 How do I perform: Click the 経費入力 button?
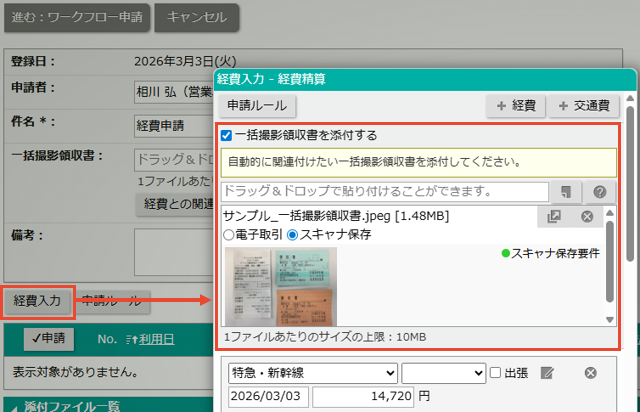coord(37,299)
